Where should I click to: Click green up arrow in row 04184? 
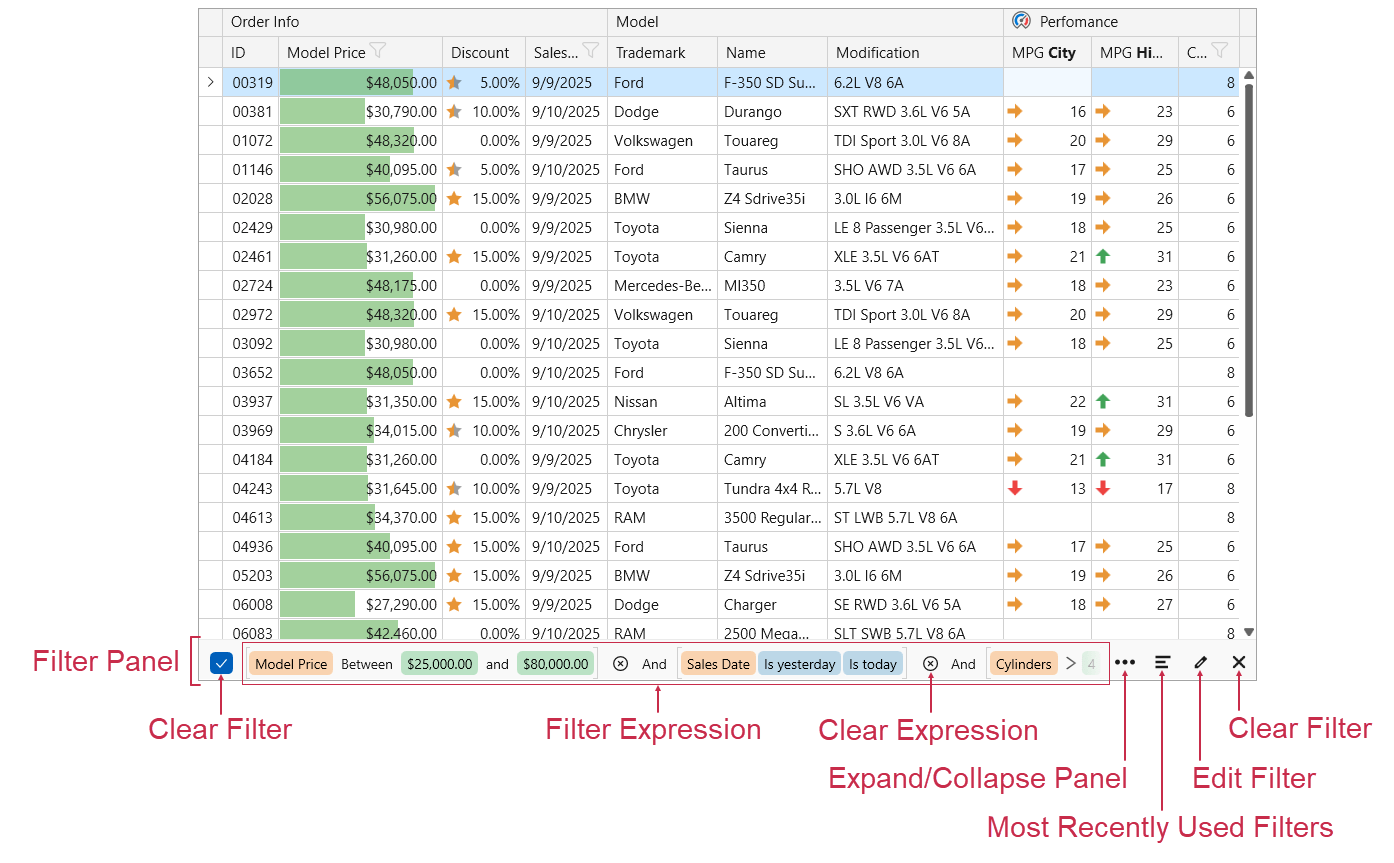click(1103, 459)
